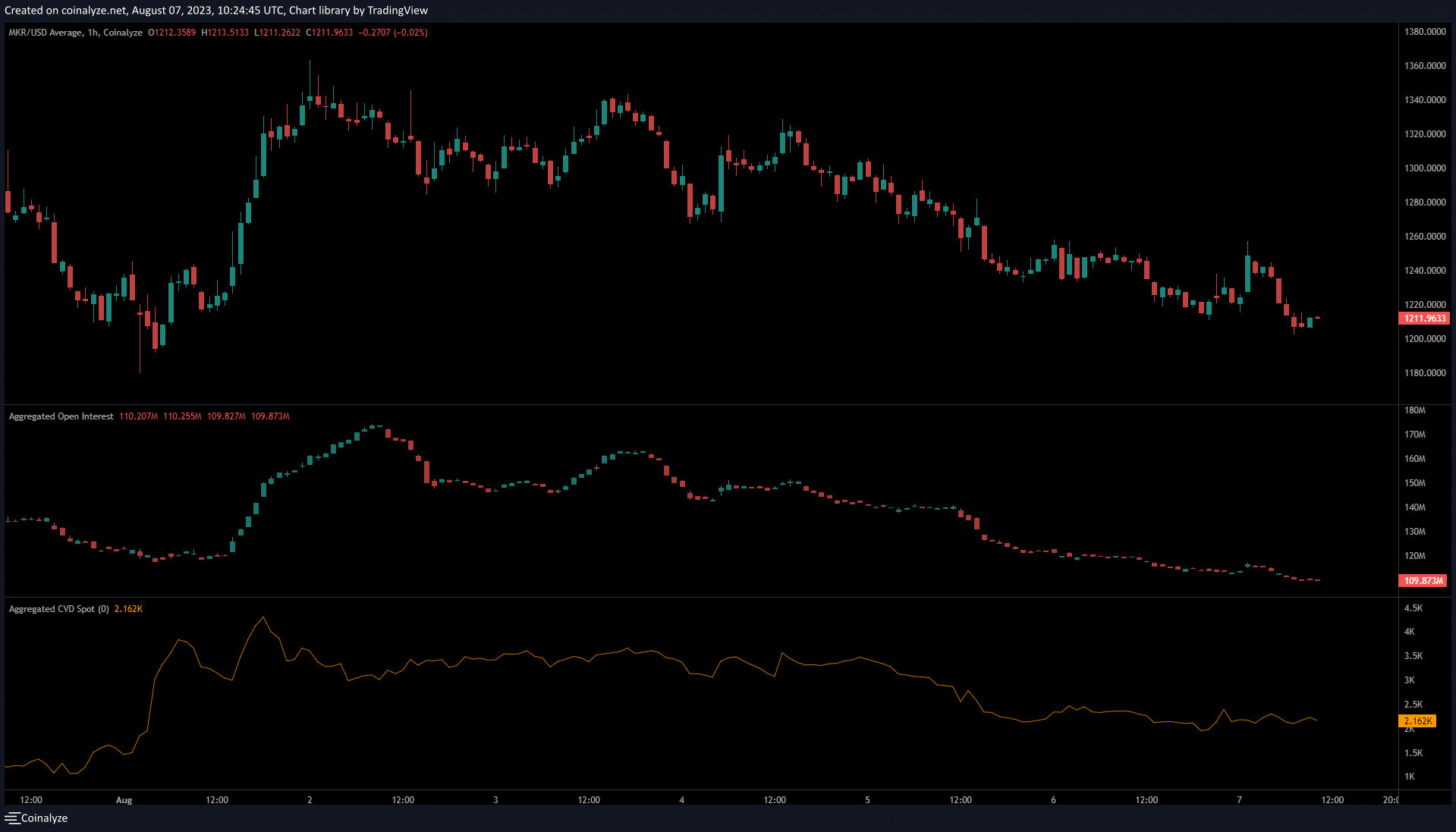Click the '7' date label on time axis

coord(1239,800)
